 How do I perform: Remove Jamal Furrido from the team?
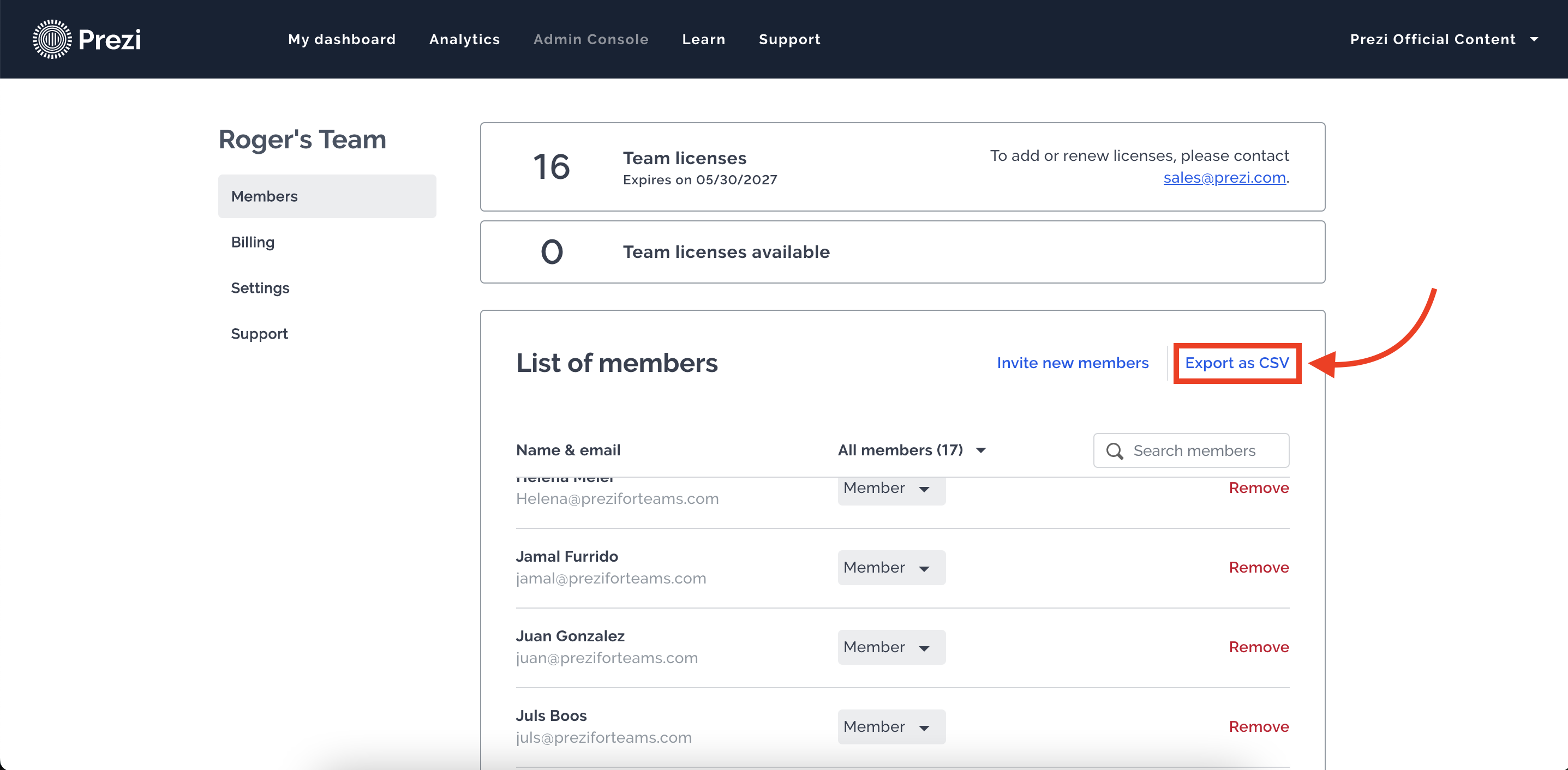[x=1258, y=567]
